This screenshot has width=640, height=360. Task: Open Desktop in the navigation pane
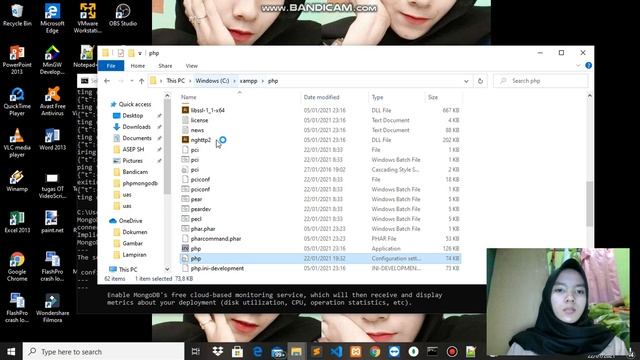(x=133, y=116)
